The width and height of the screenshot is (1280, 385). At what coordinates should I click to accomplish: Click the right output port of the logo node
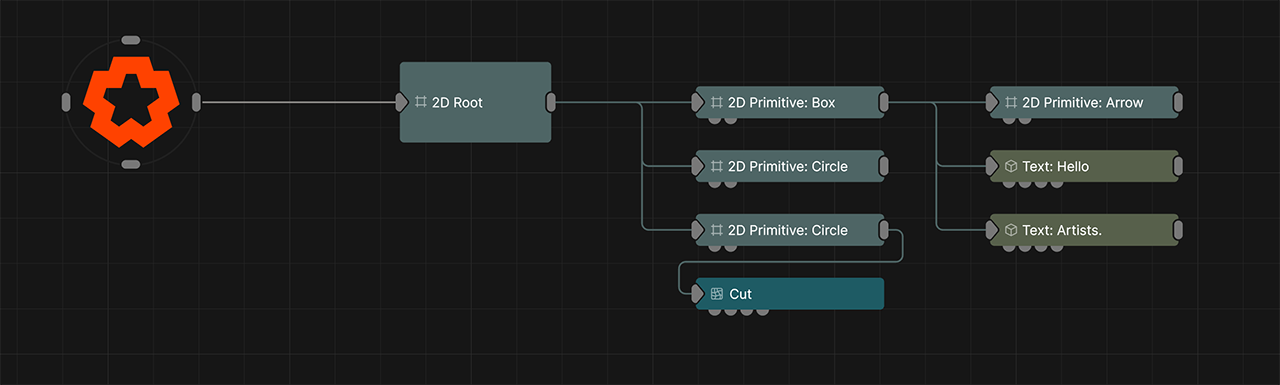coord(196,102)
